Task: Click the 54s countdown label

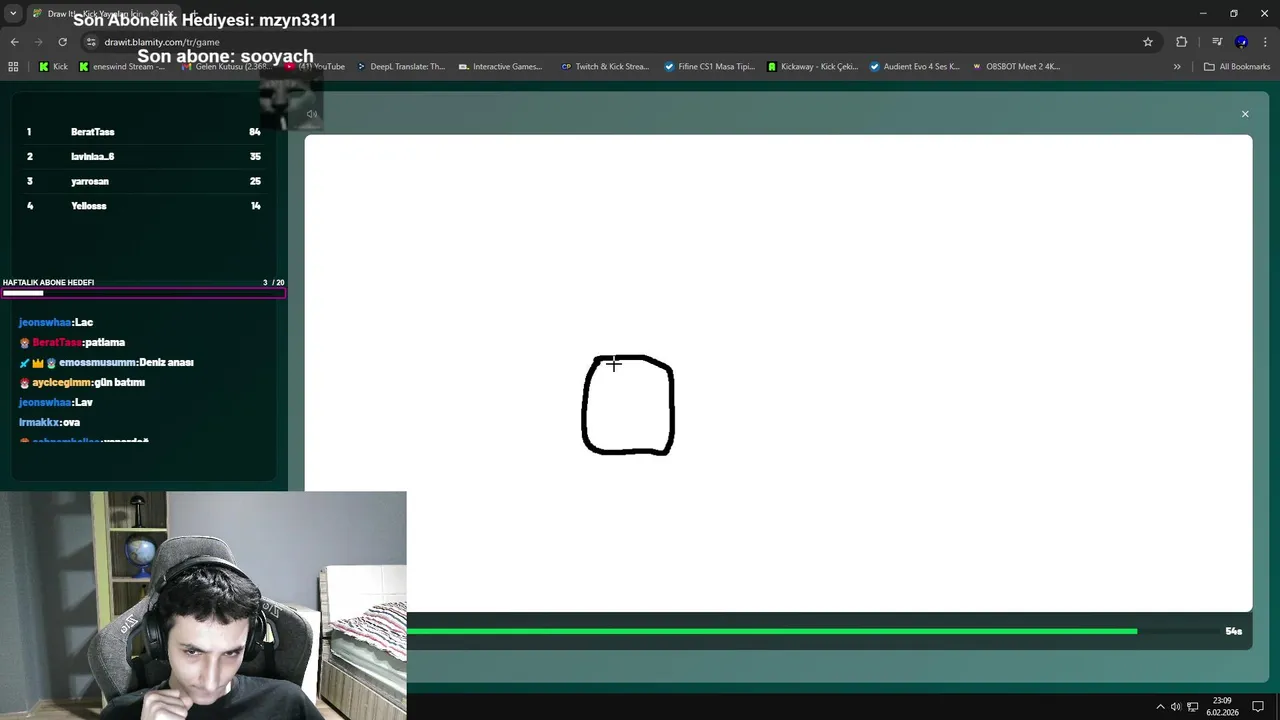Action: (x=1233, y=631)
